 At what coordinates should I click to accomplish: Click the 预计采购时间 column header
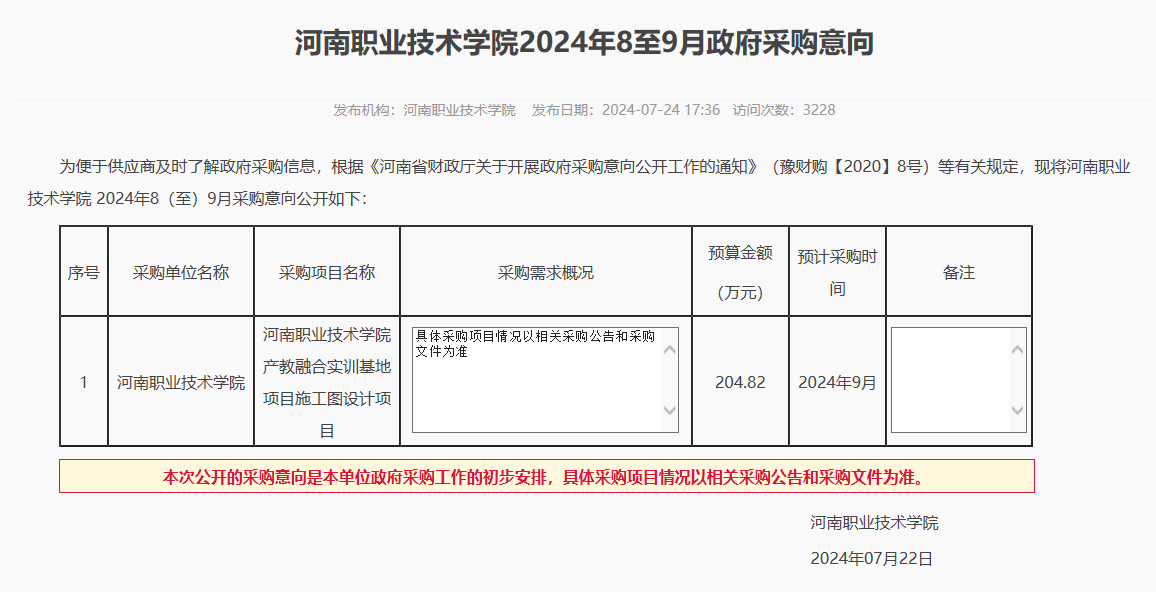[837, 272]
